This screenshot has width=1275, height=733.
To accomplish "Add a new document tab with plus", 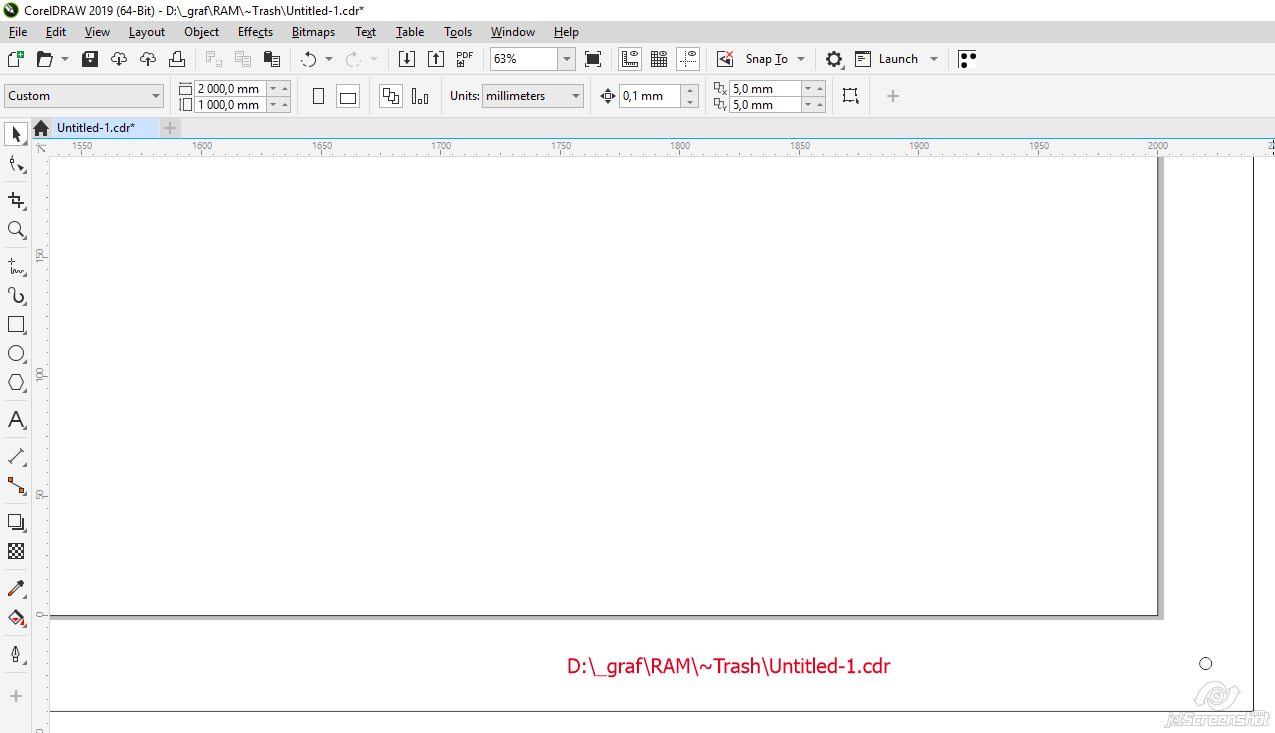I will [170, 128].
